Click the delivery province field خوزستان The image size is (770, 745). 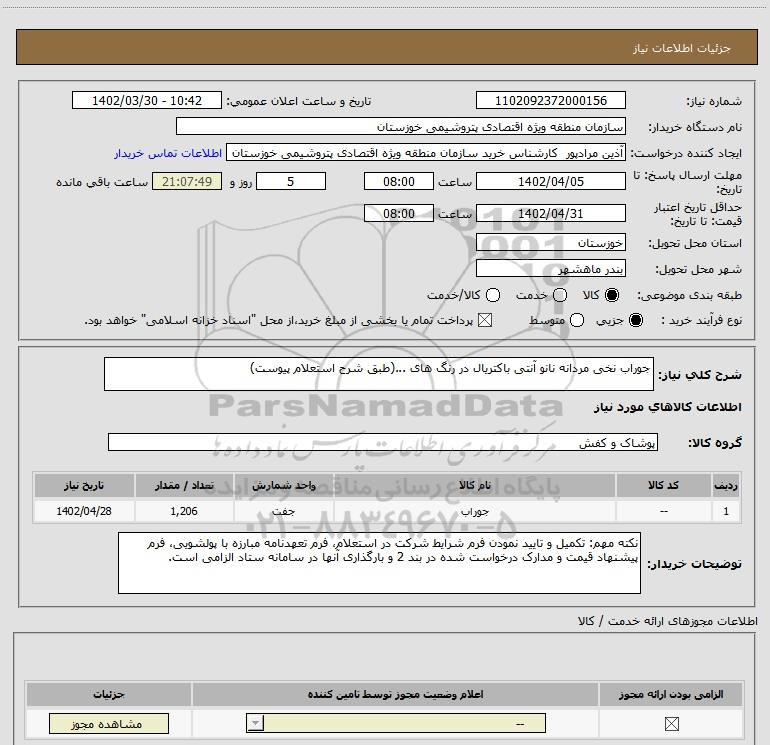(x=550, y=243)
